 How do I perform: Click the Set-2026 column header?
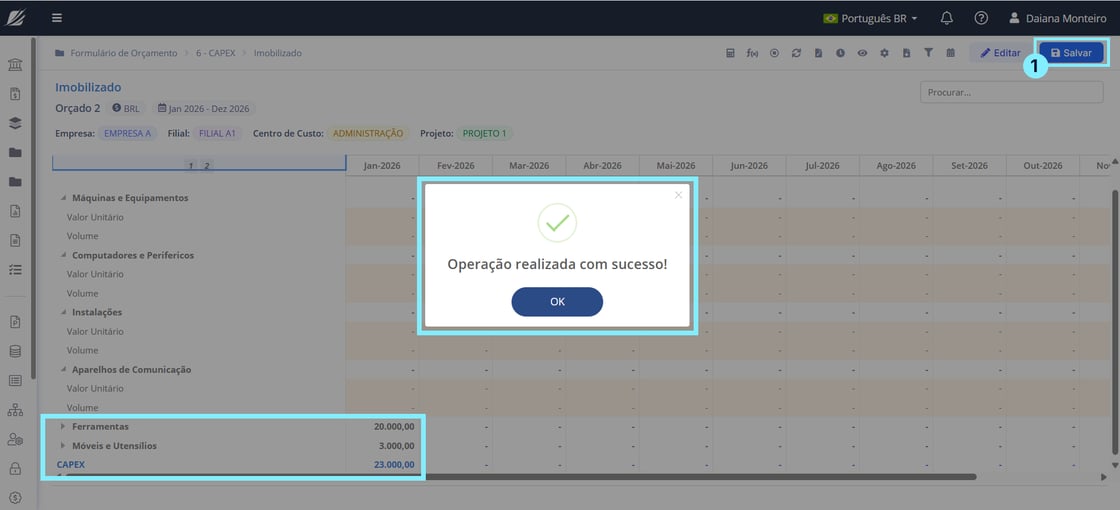[x=969, y=165]
